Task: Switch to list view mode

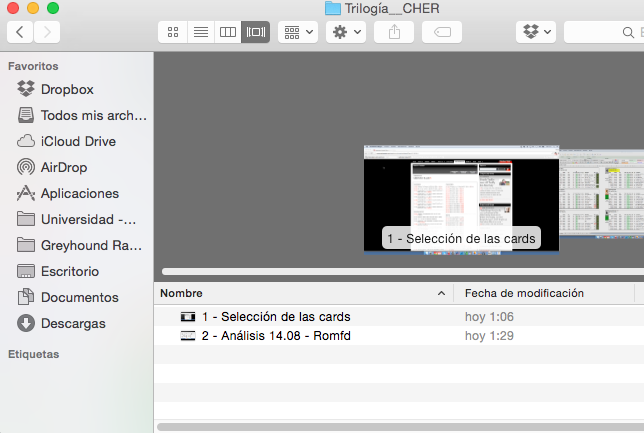Action: [201, 32]
